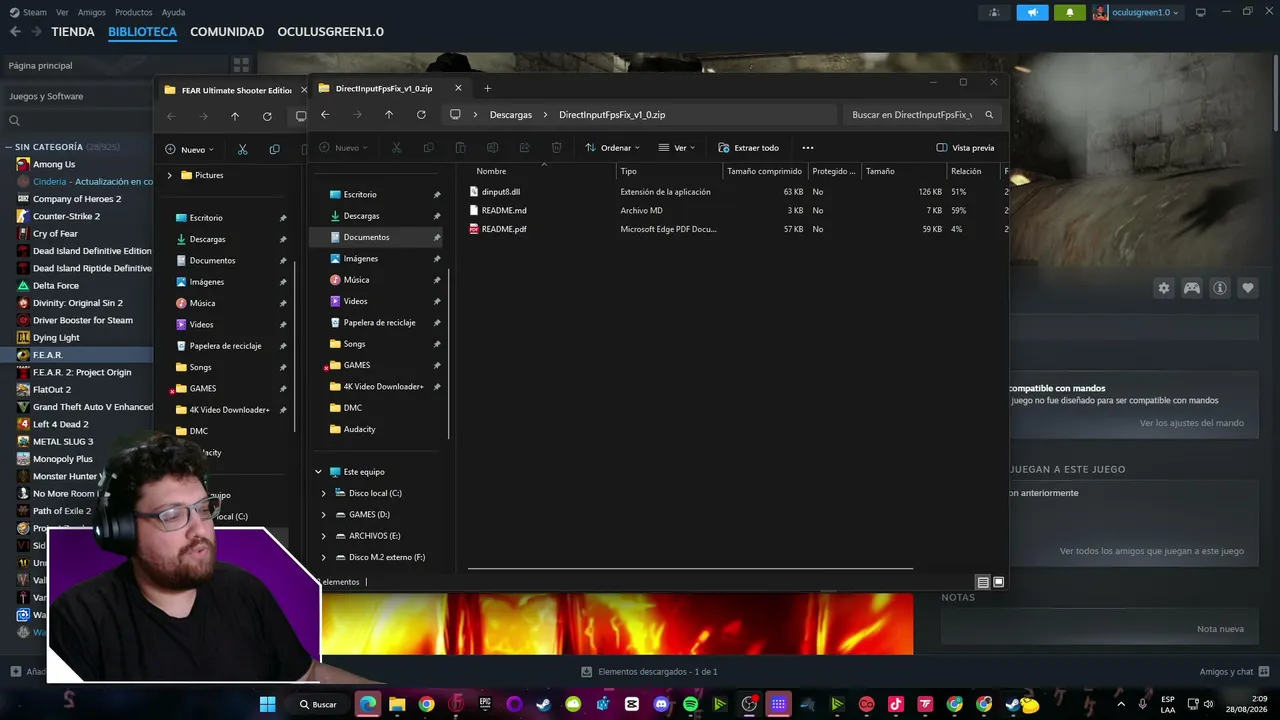This screenshot has width=1280, height=720.
Task: Open the Amigos menu in Steam
Action: 91,12
